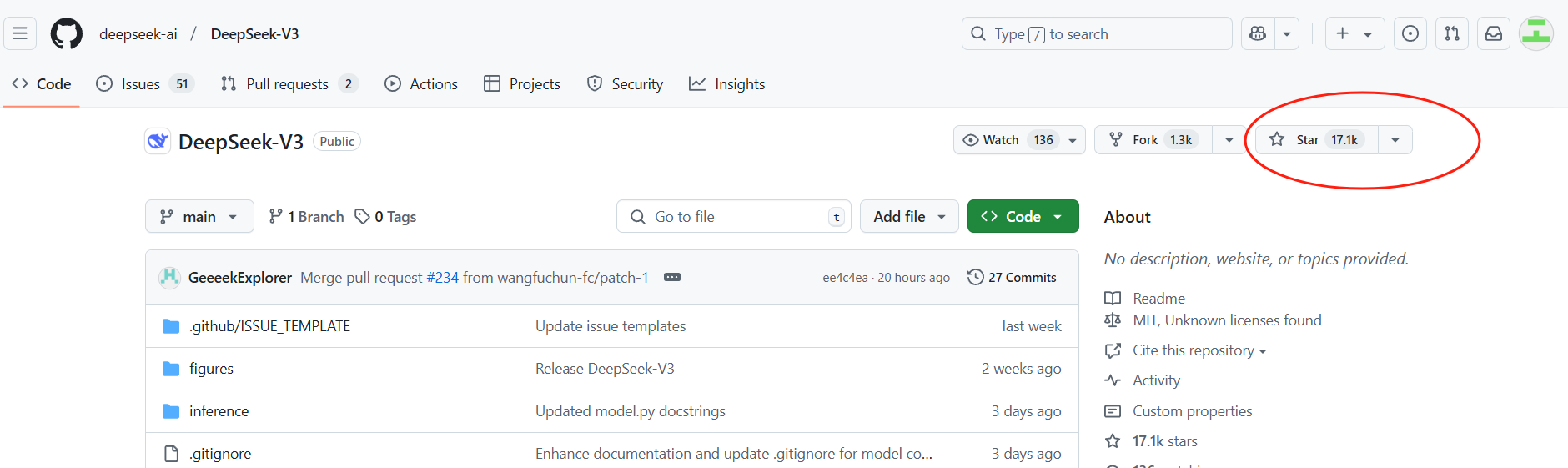Image resolution: width=1568 pixels, height=468 pixels.
Task: Open the .github/ISSUE_TEMPLATE folder
Action: click(269, 326)
